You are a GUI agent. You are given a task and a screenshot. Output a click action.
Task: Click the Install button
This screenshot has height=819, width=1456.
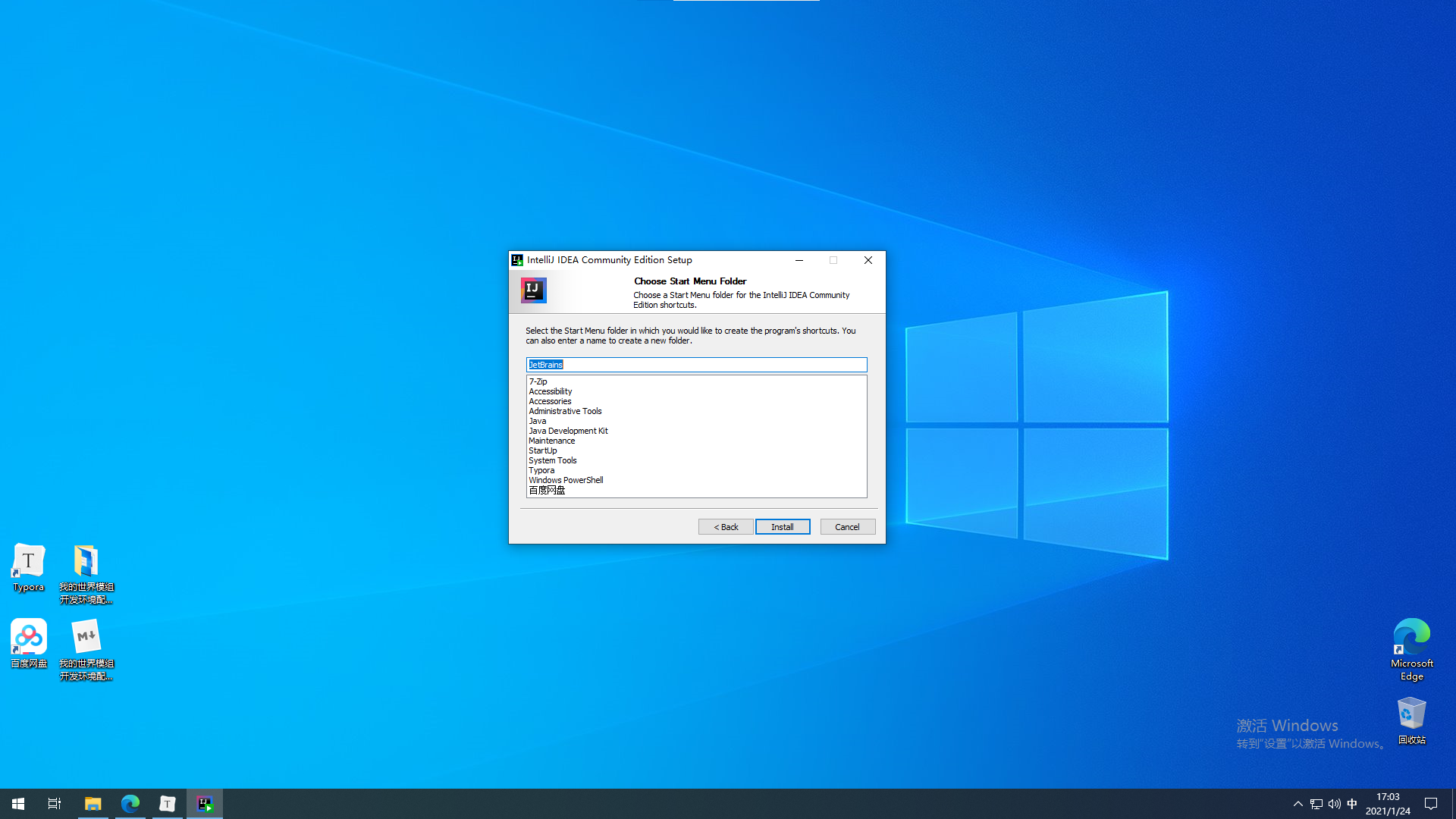tap(782, 527)
